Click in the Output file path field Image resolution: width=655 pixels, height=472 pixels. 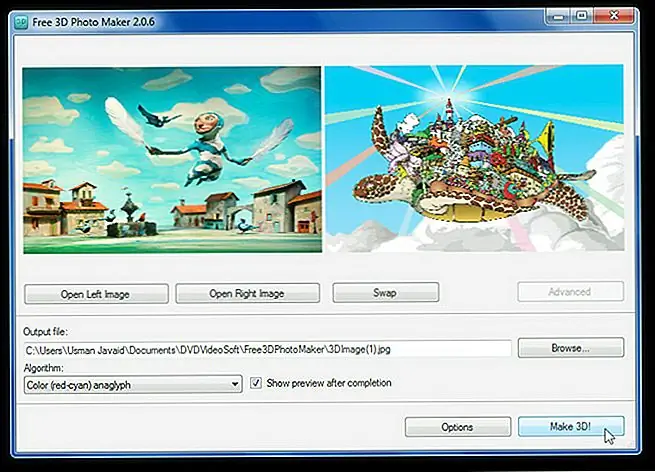click(267, 349)
